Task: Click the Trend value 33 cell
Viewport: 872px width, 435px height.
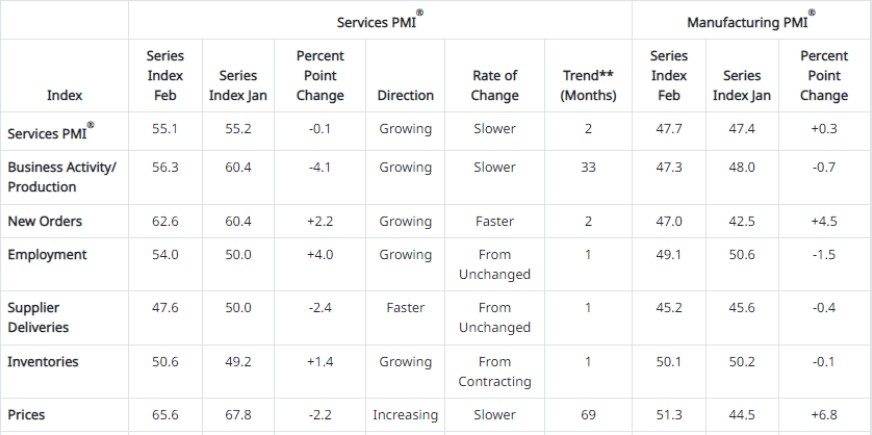Action: (588, 168)
